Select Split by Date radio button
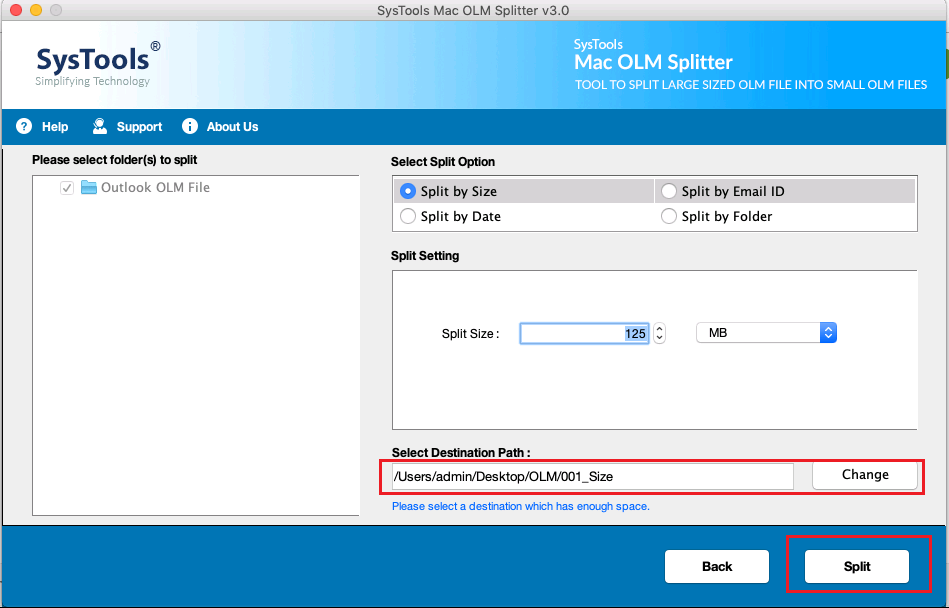Screen dimensions: 949x608 [408, 216]
